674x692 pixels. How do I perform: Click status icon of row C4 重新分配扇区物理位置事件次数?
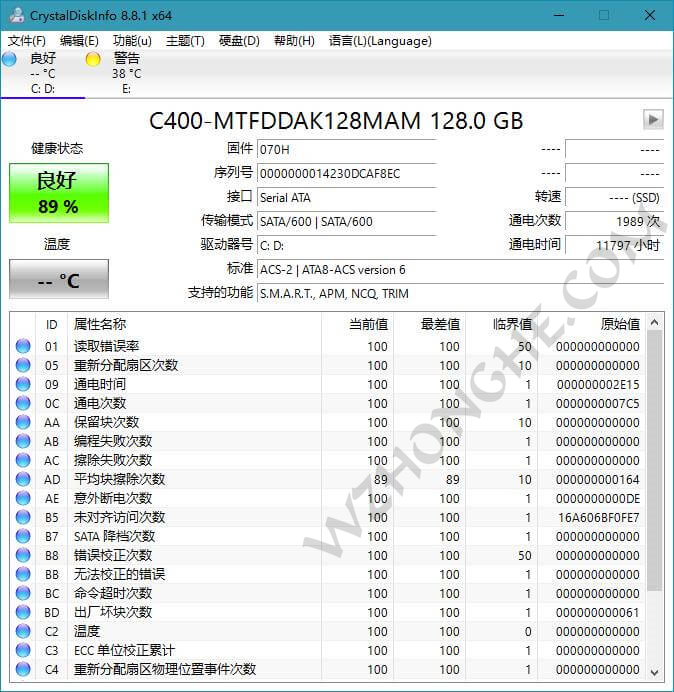click(23, 669)
